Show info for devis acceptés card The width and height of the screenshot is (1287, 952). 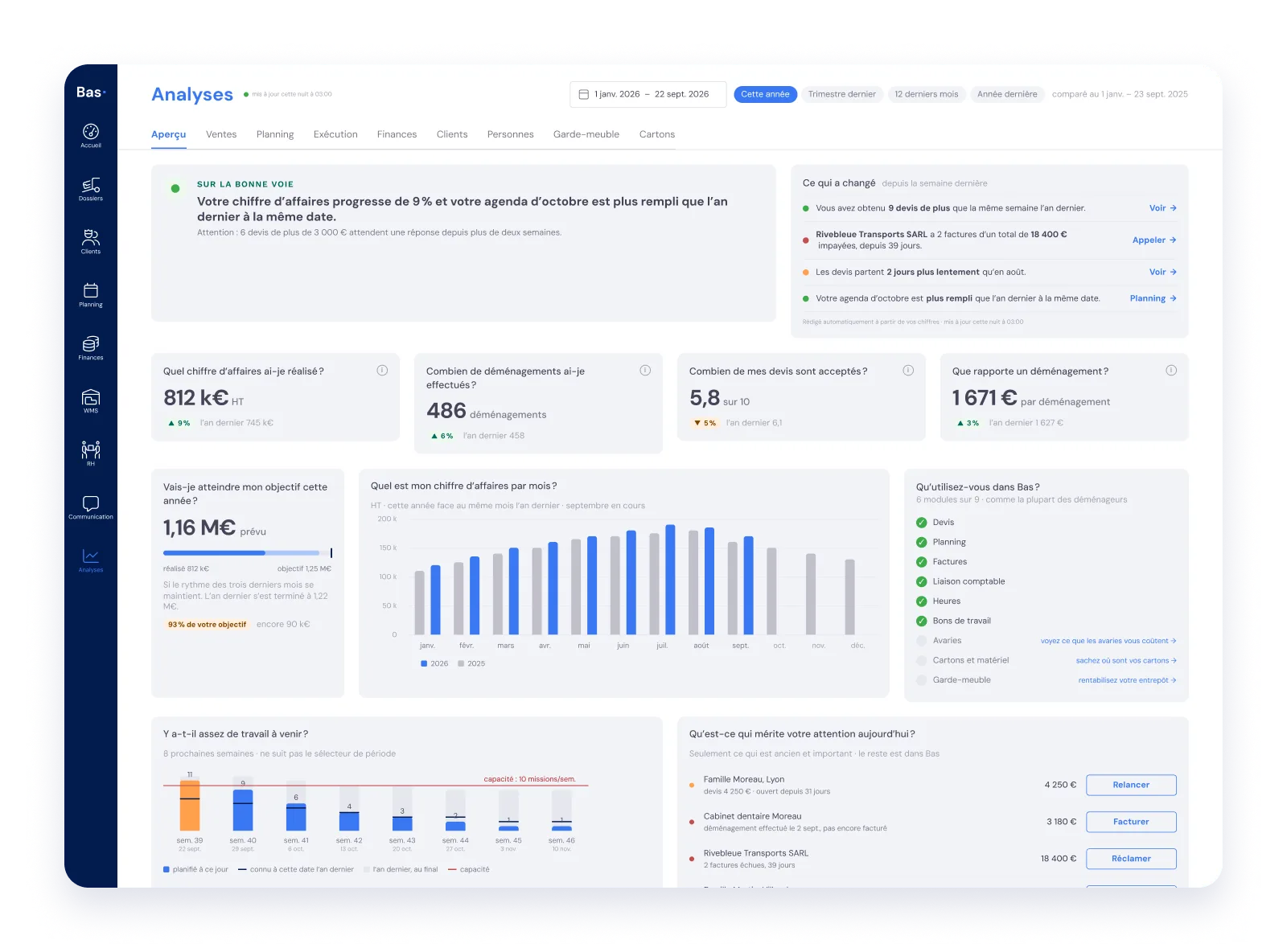pyautogui.click(x=908, y=371)
